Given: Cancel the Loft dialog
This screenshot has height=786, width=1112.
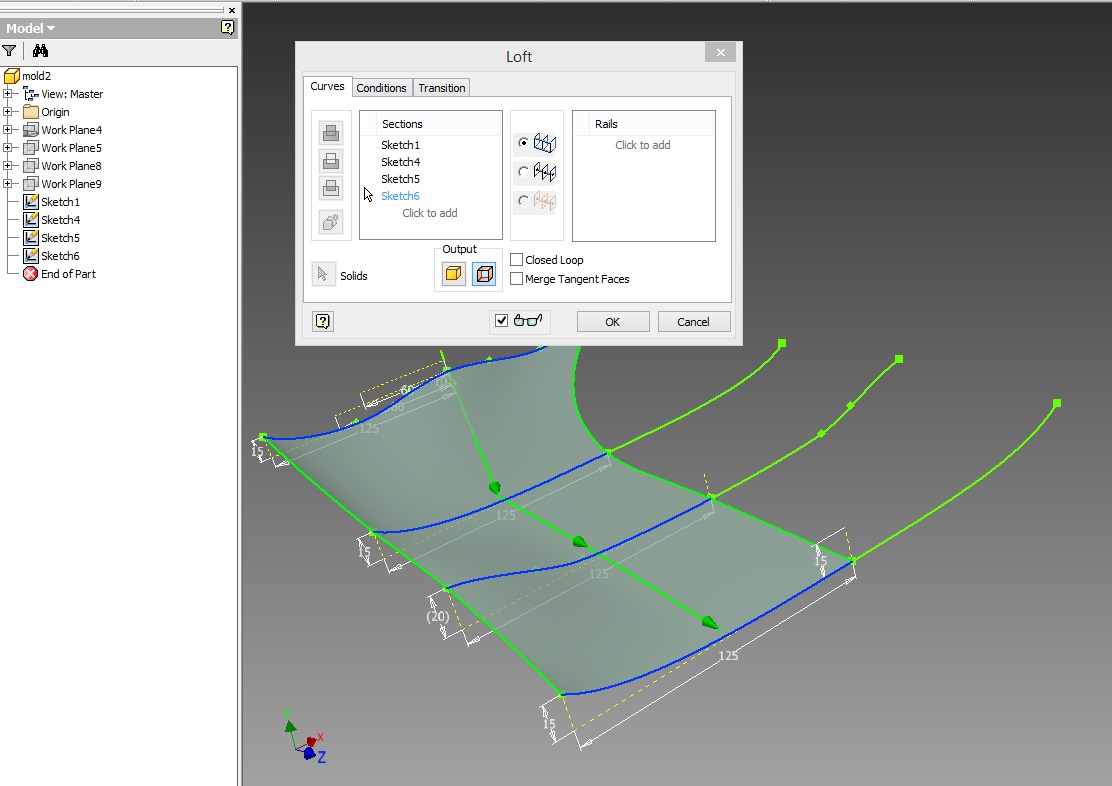Looking at the screenshot, I should click(x=693, y=321).
